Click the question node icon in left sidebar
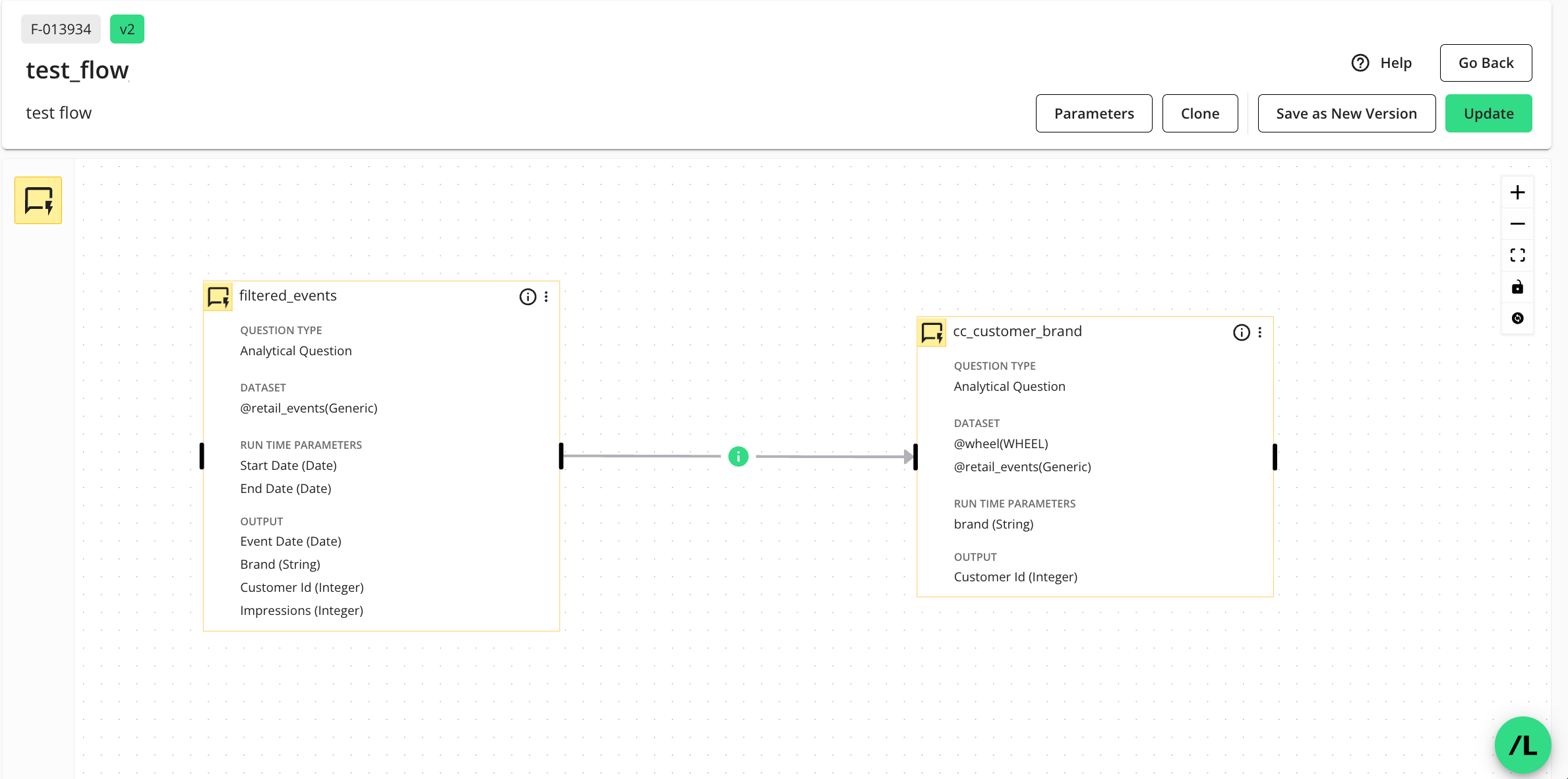The image size is (1568, 779). click(x=38, y=200)
